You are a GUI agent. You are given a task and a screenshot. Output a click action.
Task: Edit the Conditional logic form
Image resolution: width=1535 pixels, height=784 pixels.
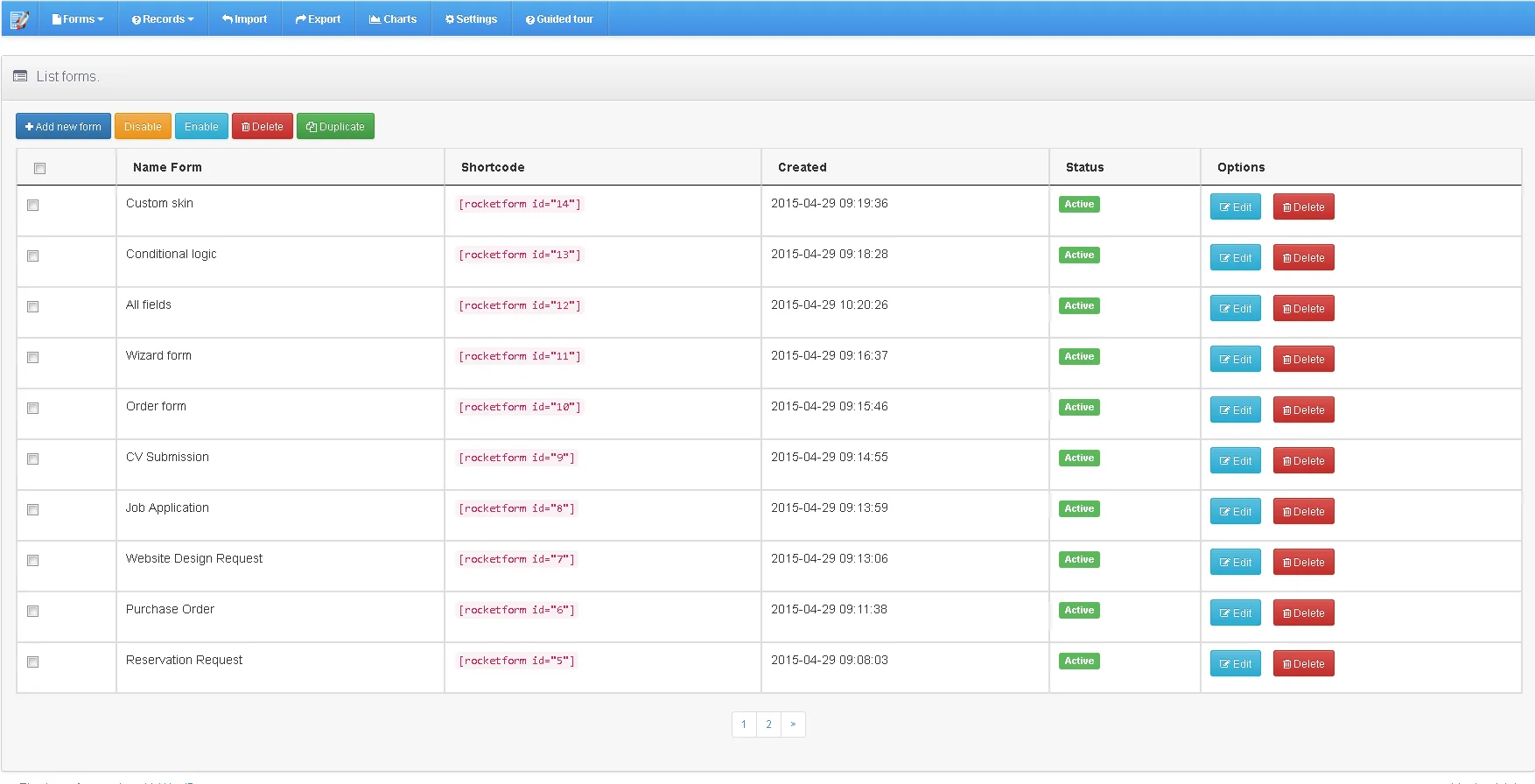(x=1236, y=257)
